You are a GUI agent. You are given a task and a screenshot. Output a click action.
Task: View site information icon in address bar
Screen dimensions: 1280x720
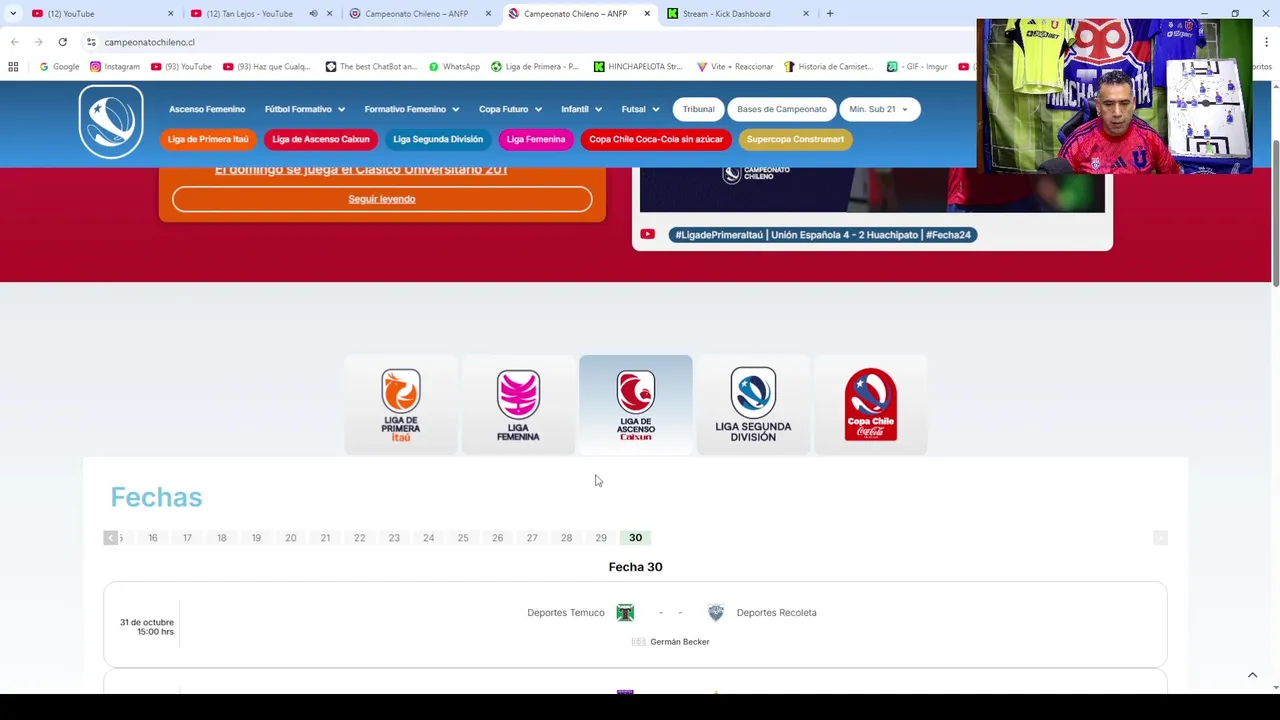click(91, 42)
